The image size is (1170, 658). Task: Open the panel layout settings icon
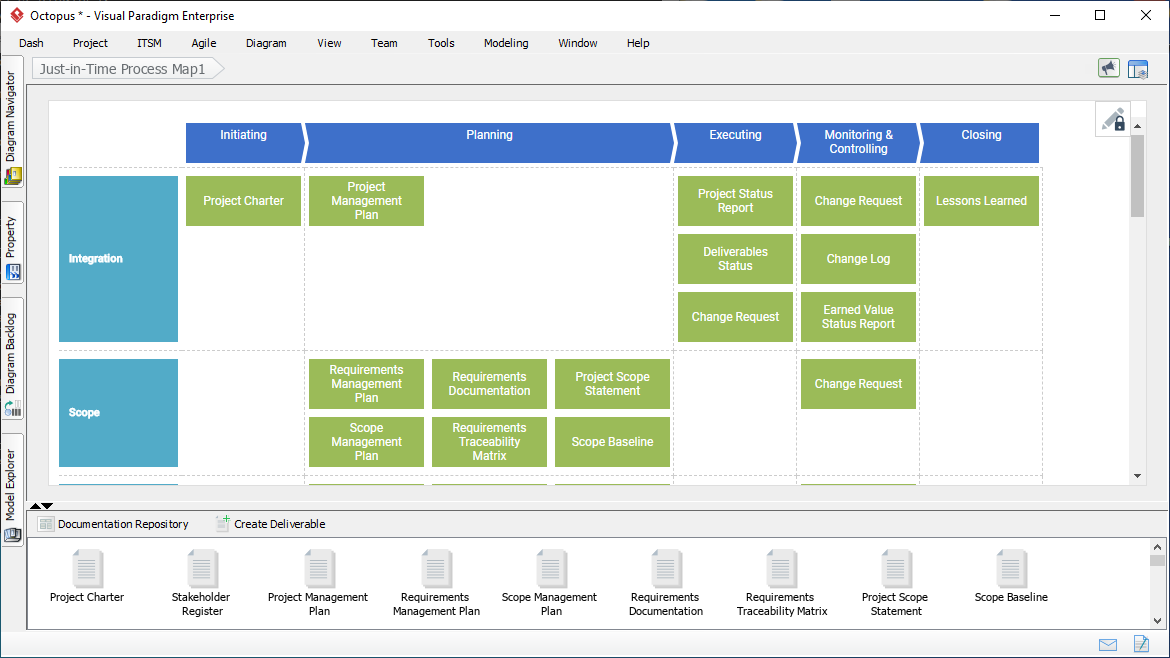click(x=1138, y=69)
